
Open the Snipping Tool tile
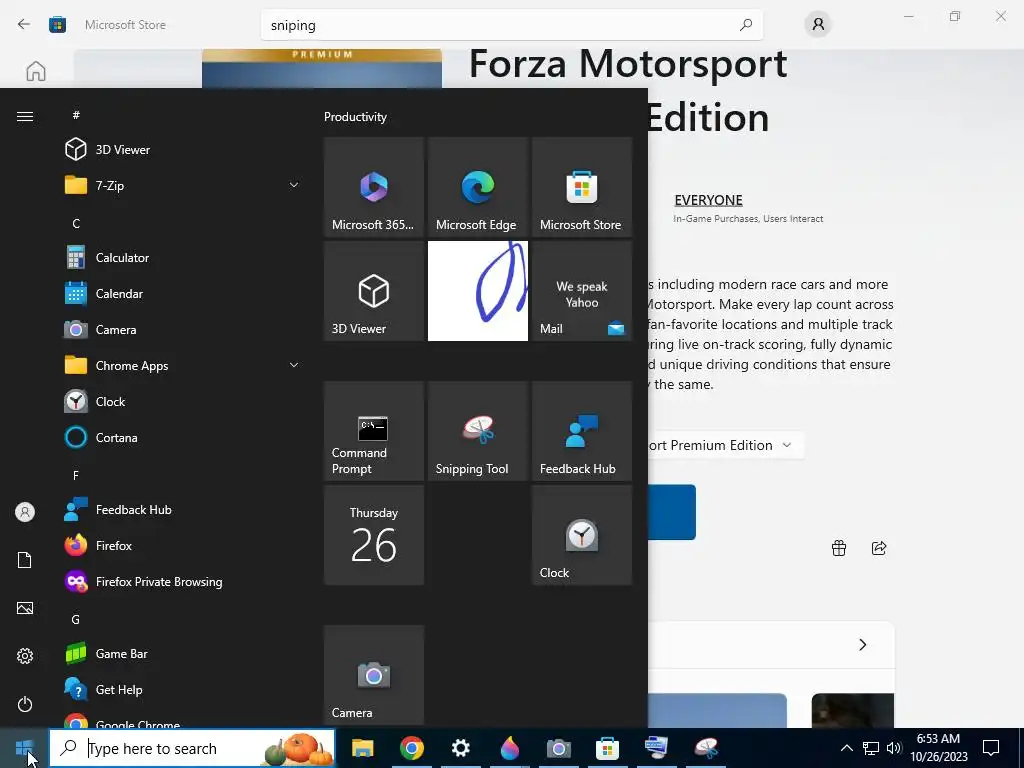point(477,431)
